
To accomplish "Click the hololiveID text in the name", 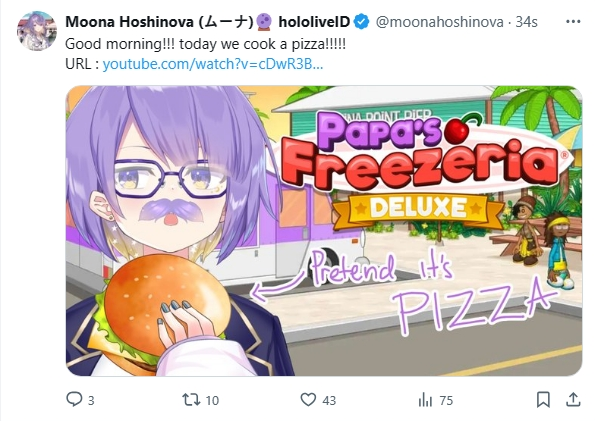I will click(314, 22).
